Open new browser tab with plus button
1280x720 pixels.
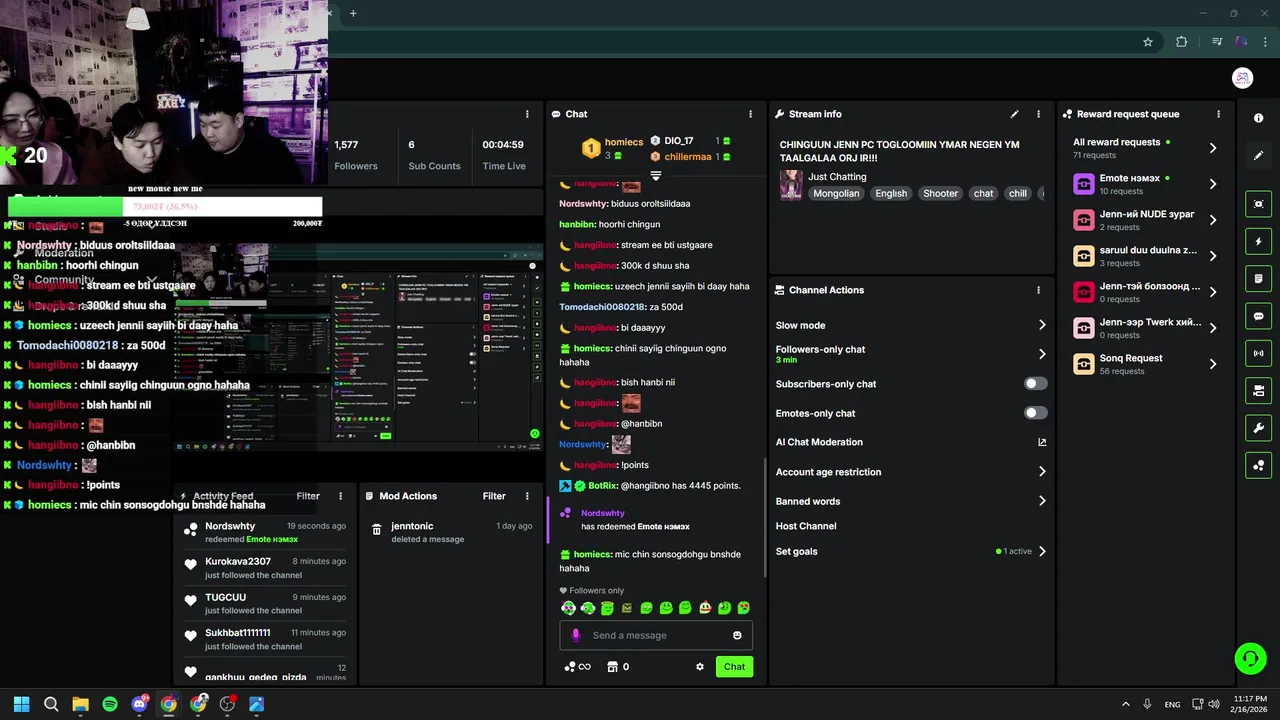point(353,13)
